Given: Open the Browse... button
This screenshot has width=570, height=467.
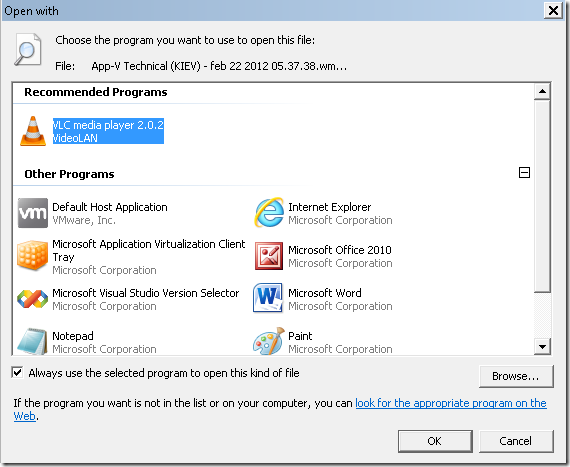Looking at the screenshot, I should (x=516, y=376).
